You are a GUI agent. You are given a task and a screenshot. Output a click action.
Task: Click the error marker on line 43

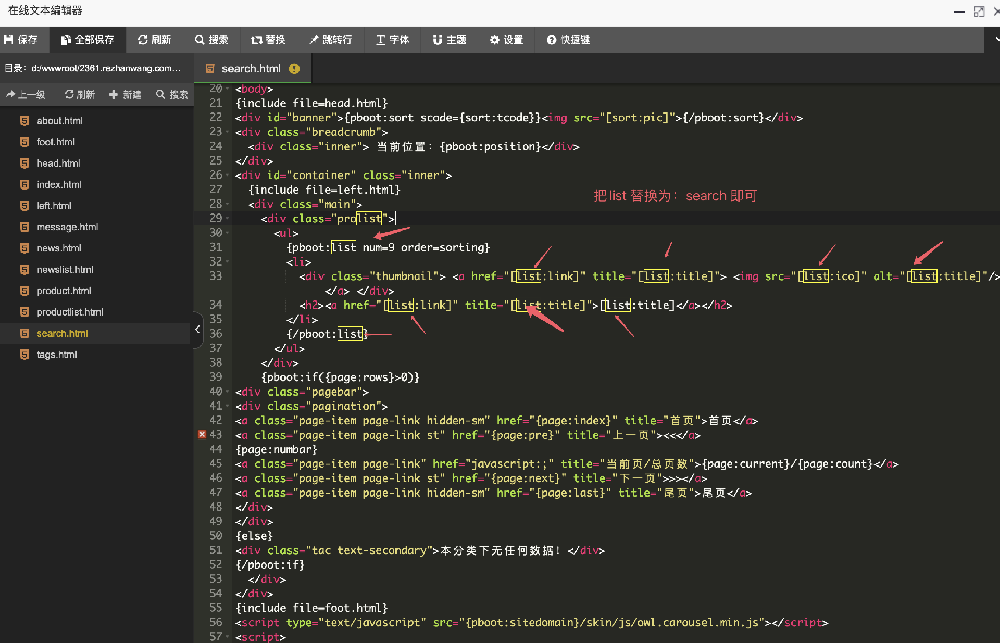click(x=202, y=434)
